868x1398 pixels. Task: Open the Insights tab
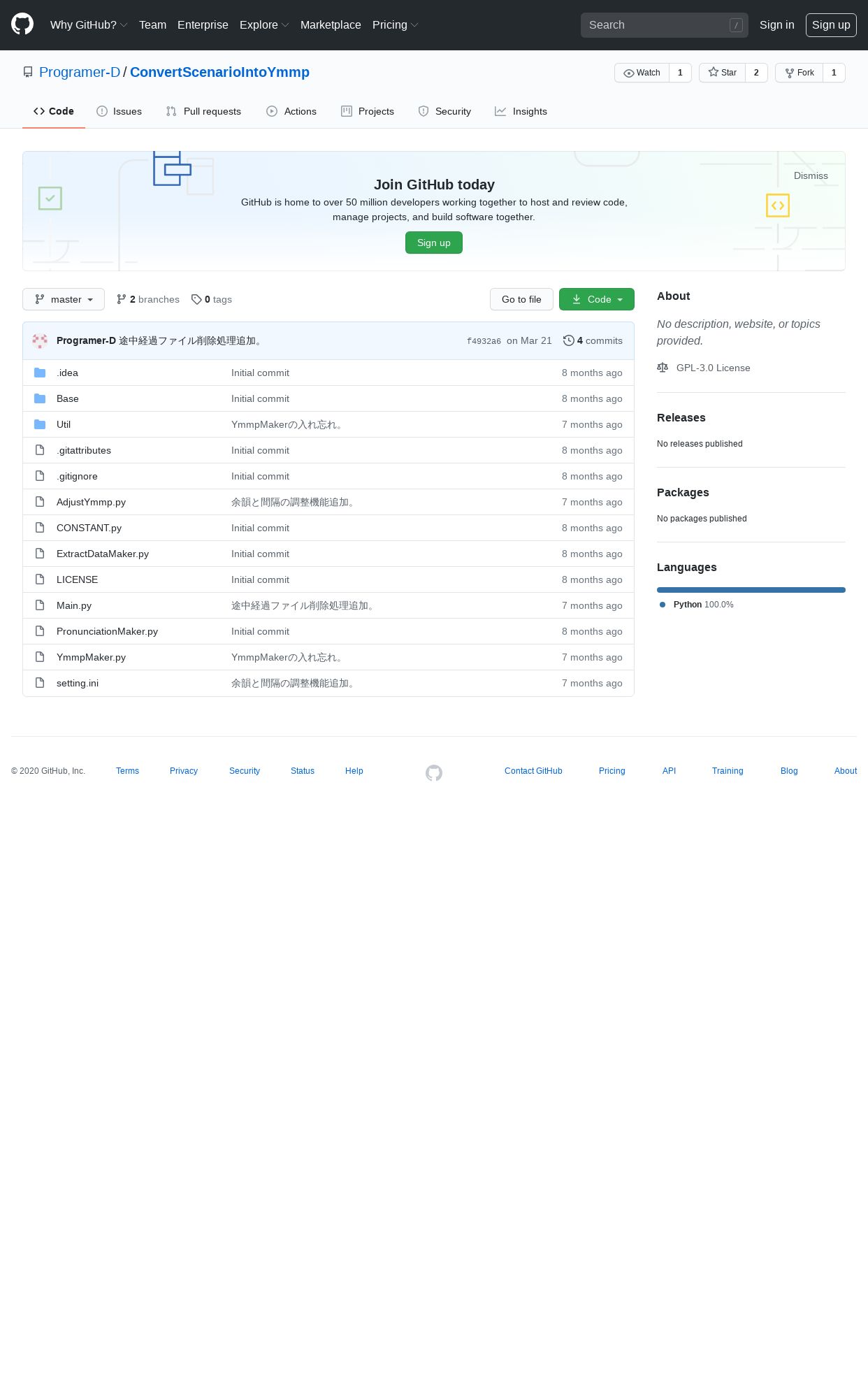pyautogui.click(x=521, y=111)
